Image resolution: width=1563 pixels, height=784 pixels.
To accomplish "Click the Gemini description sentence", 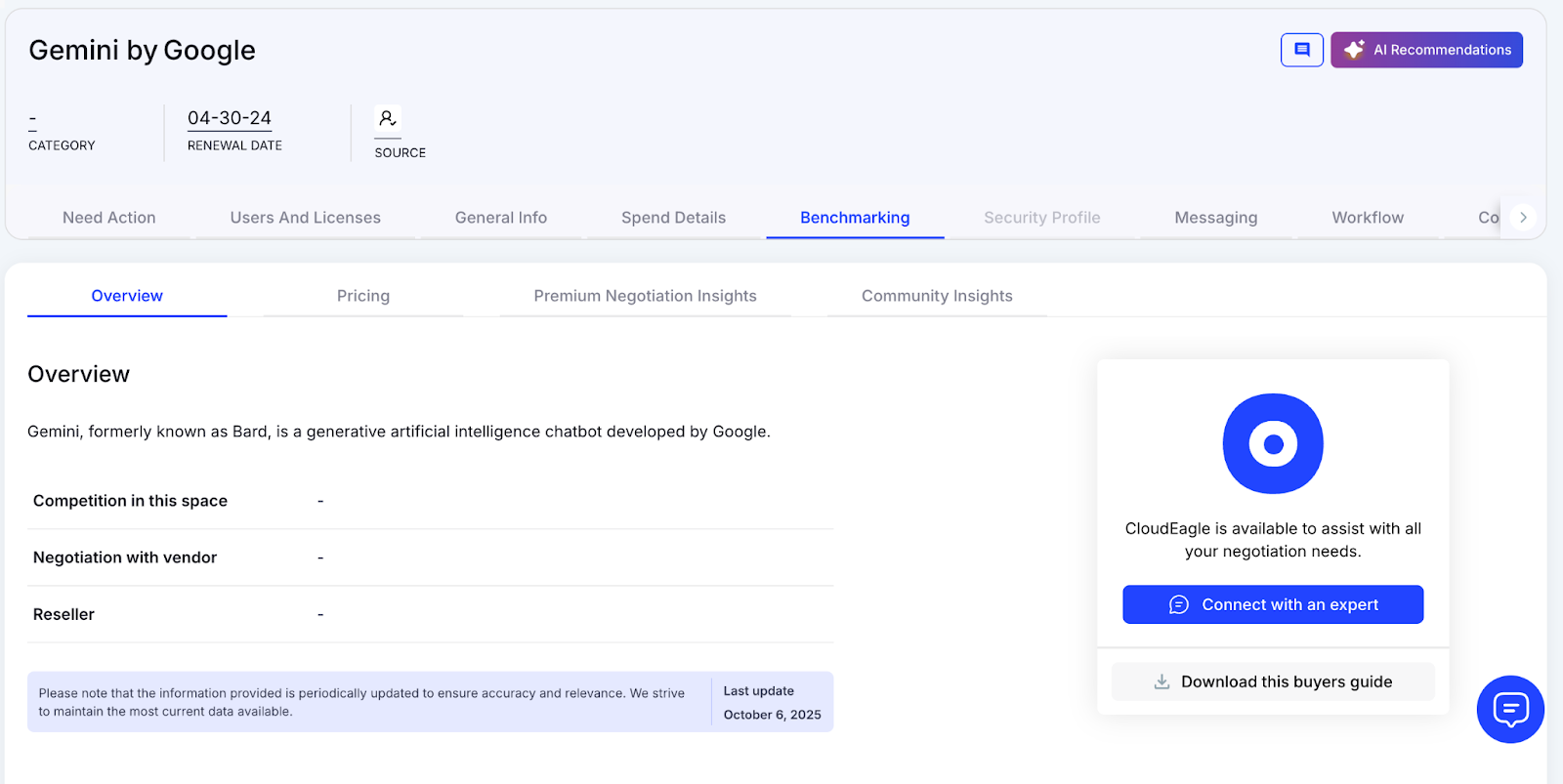I will click(x=399, y=432).
